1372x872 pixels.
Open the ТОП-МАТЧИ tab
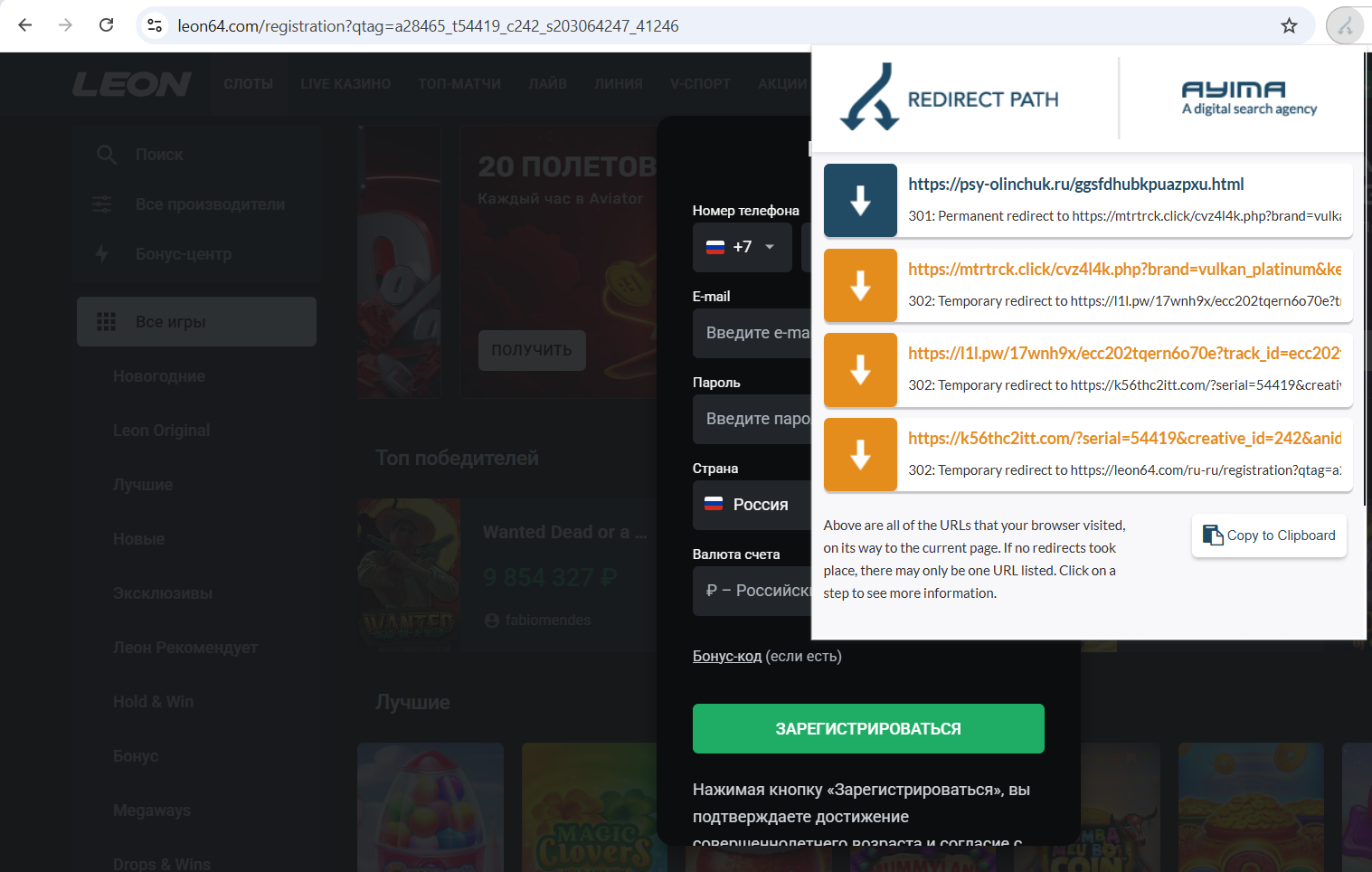pos(459,84)
